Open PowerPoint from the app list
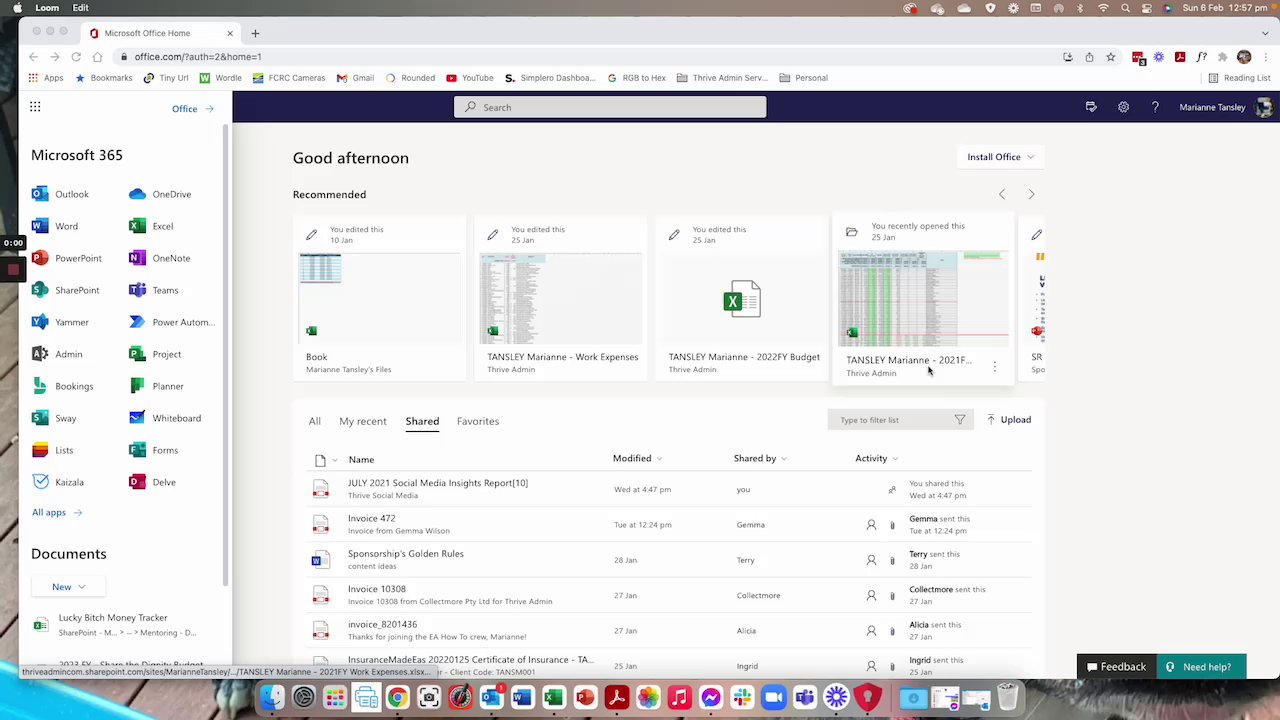 (x=67, y=258)
